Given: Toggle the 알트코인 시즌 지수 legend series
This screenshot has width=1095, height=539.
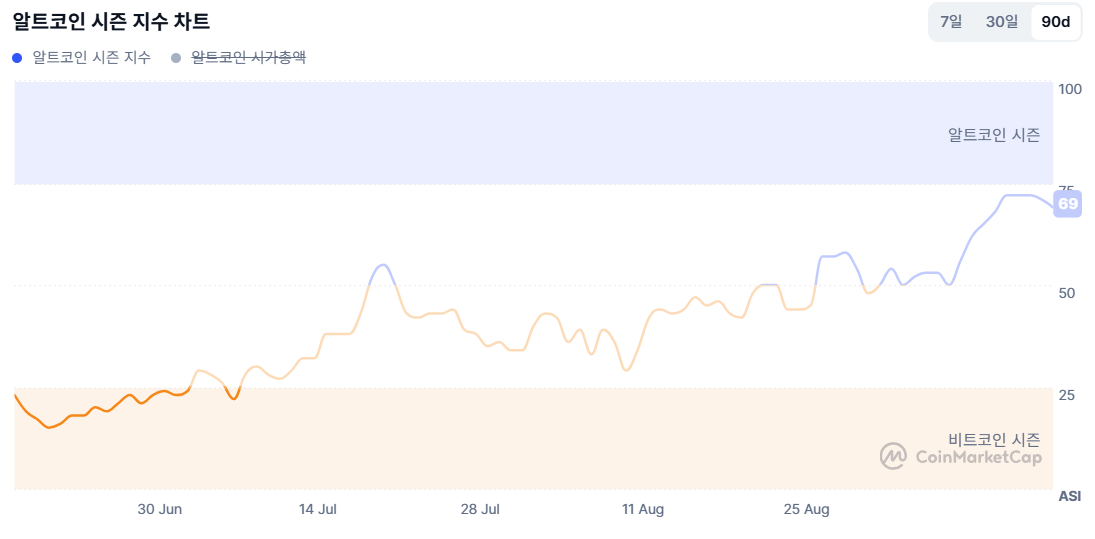Looking at the screenshot, I should tap(92, 58).
